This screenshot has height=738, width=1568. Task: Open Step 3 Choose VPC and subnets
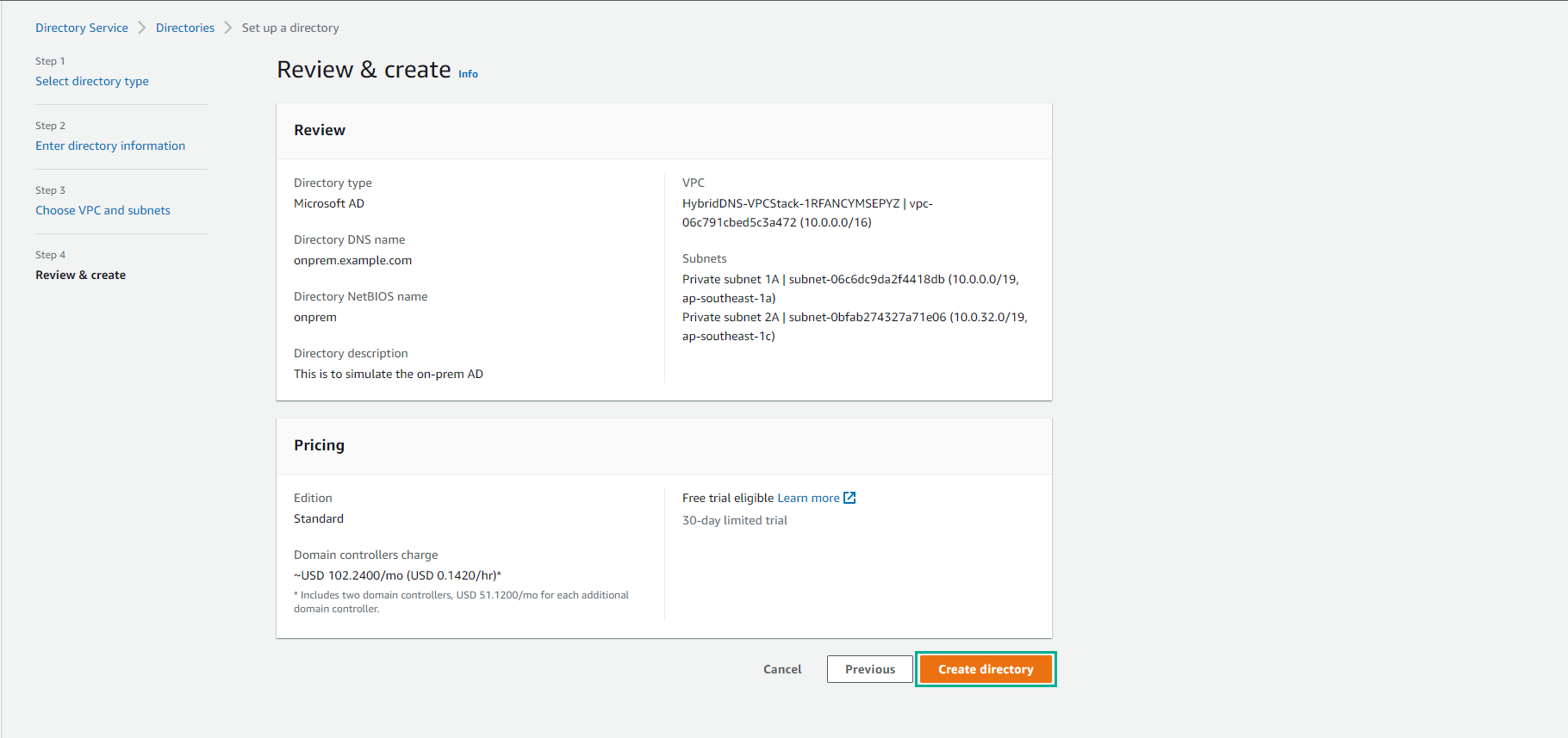[x=103, y=210]
